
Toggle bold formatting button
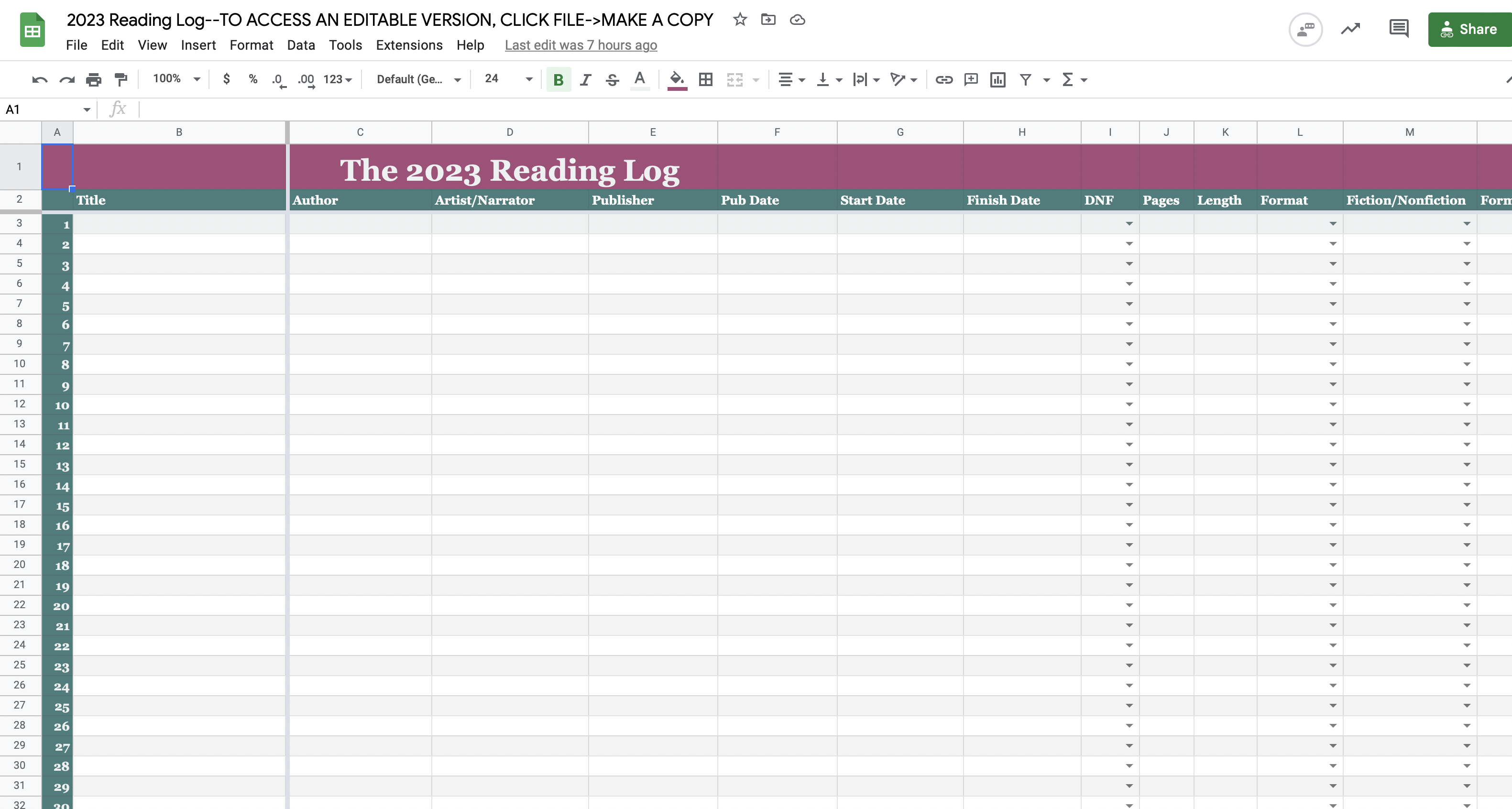[559, 79]
